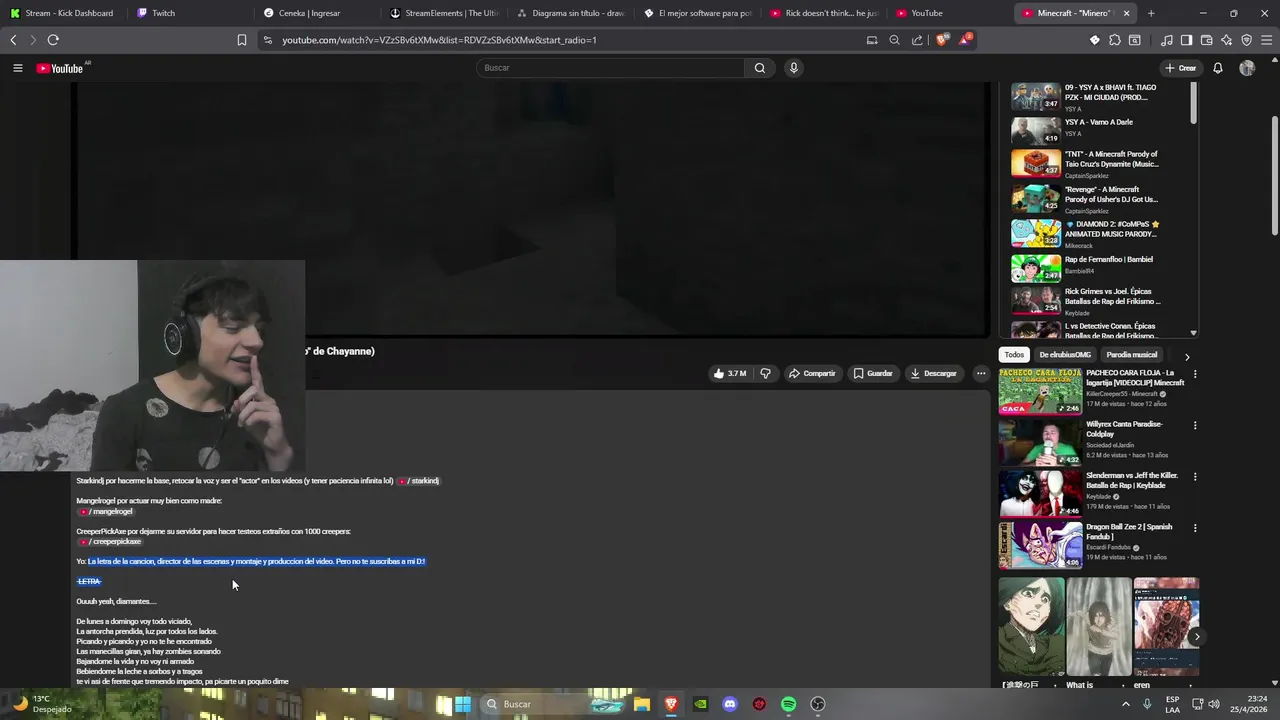The image size is (1280, 720).
Task: Click the Brave Shields lion icon
Action: [x=941, y=40]
